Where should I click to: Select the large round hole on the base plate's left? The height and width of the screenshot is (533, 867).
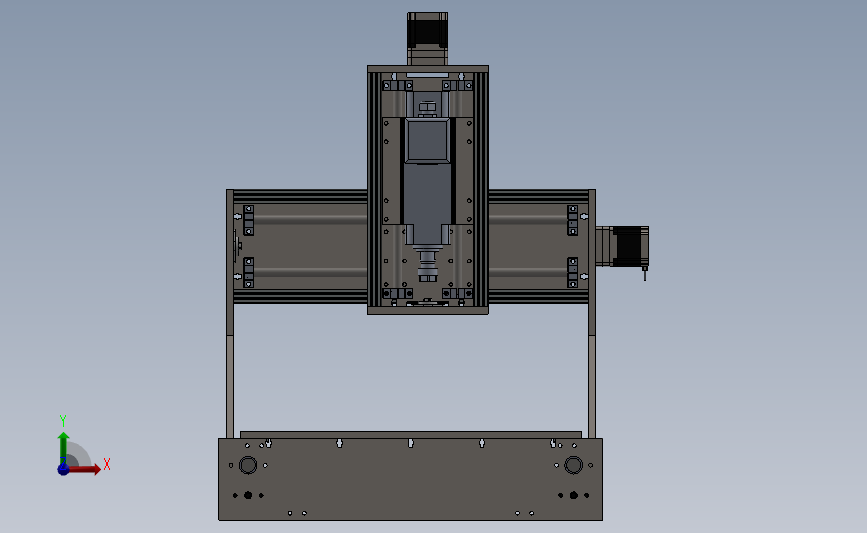(x=248, y=465)
